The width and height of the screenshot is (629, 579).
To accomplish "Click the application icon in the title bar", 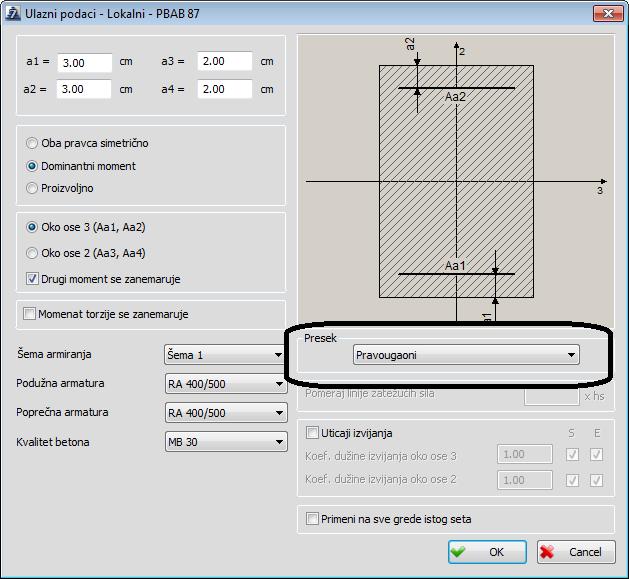I will [x=12, y=13].
